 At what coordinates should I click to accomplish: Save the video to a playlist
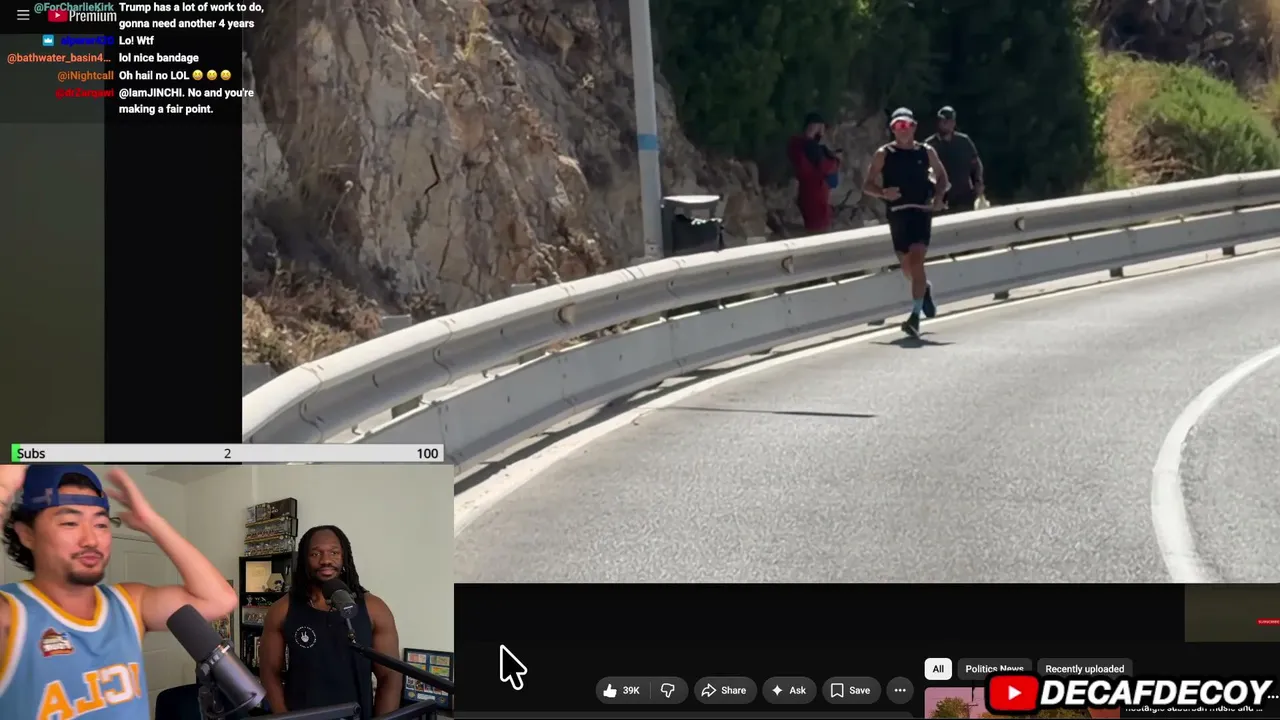[850, 690]
